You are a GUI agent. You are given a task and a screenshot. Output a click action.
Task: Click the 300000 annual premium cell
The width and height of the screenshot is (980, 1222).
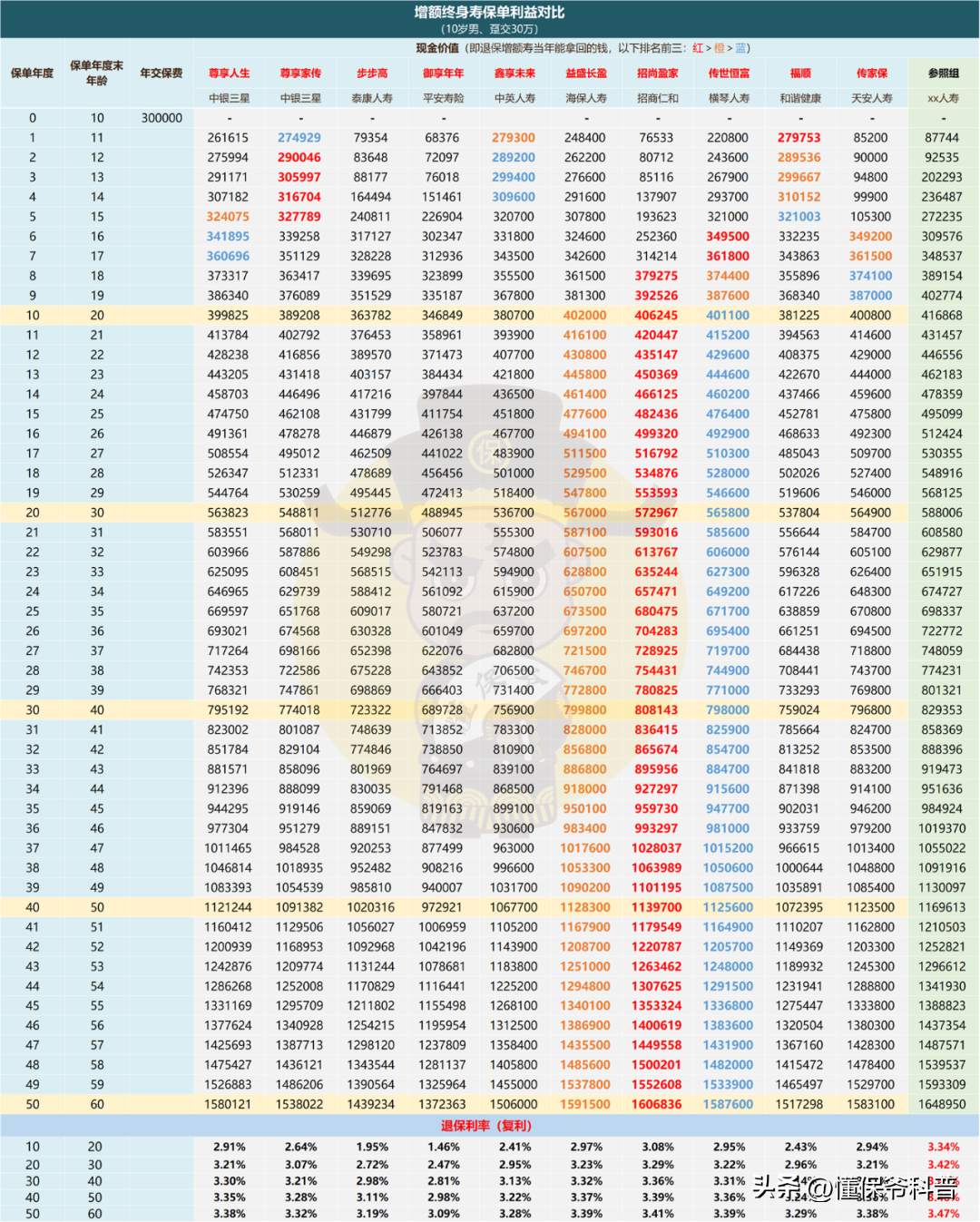[162, 118]
